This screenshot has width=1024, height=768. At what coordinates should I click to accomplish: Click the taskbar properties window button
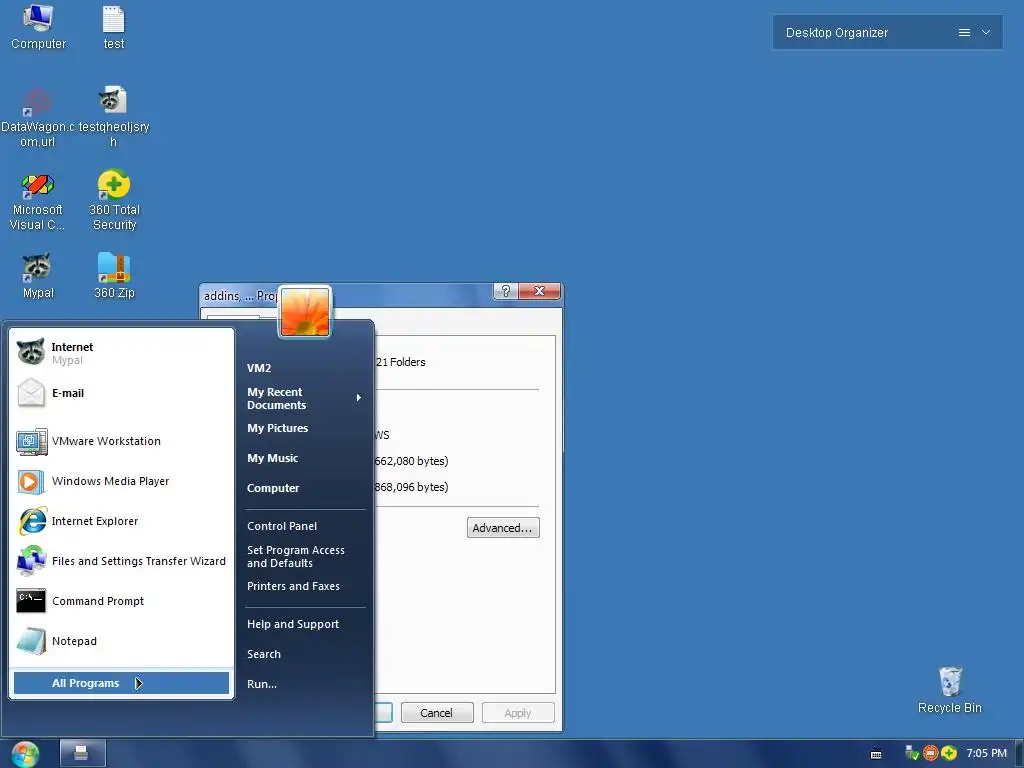(x=82, y=754)
